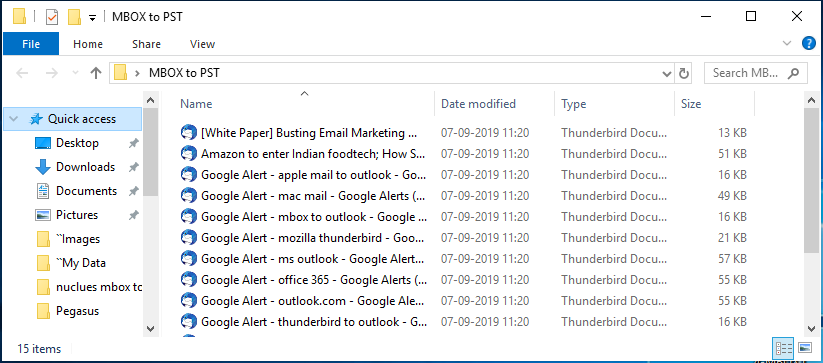The height and width of the screenshot is (363, 823).
Task: Open Downloads in the navigation pane
Action: (86, 167)
